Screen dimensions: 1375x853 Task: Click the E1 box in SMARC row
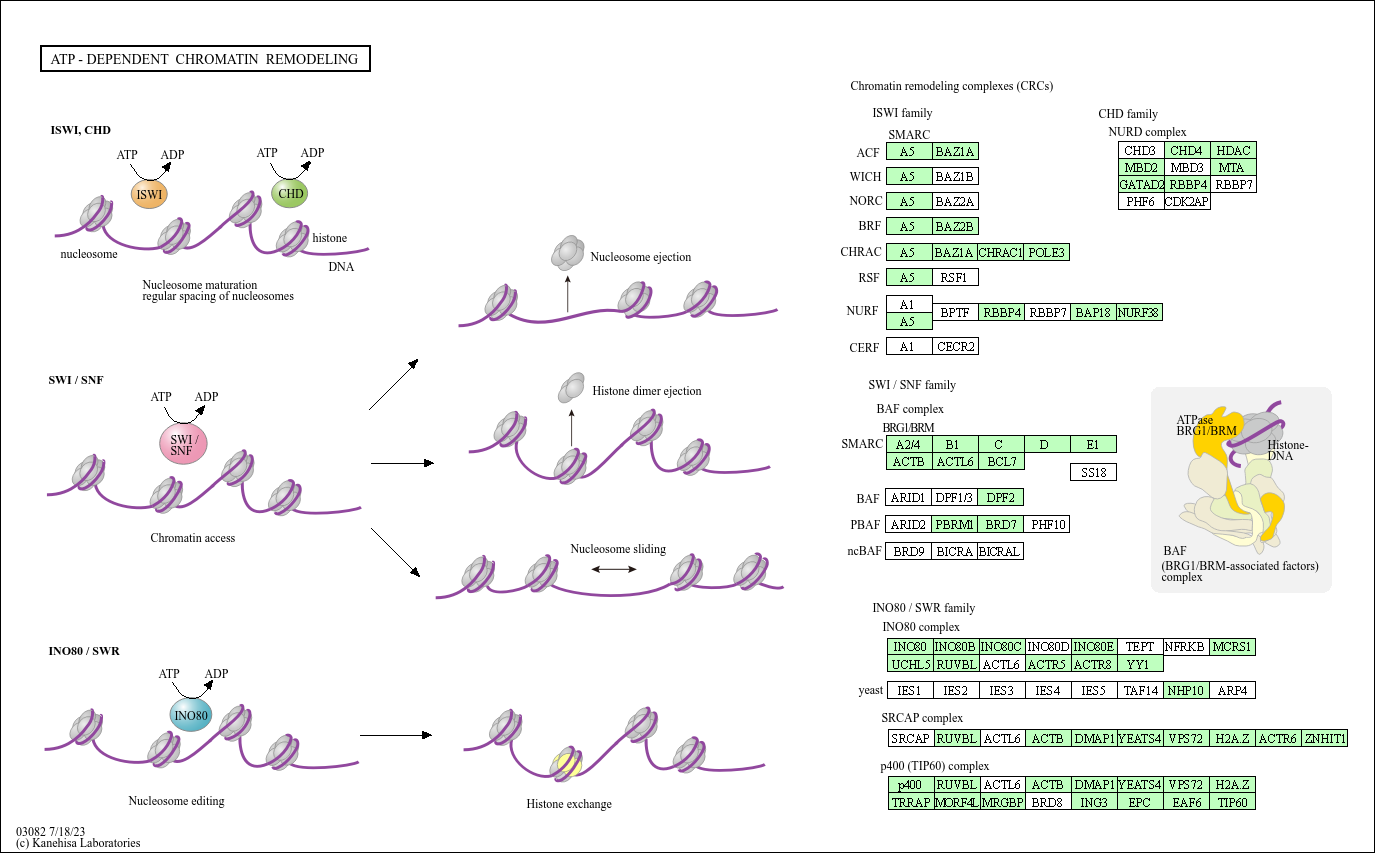[x=1093, y=444]
